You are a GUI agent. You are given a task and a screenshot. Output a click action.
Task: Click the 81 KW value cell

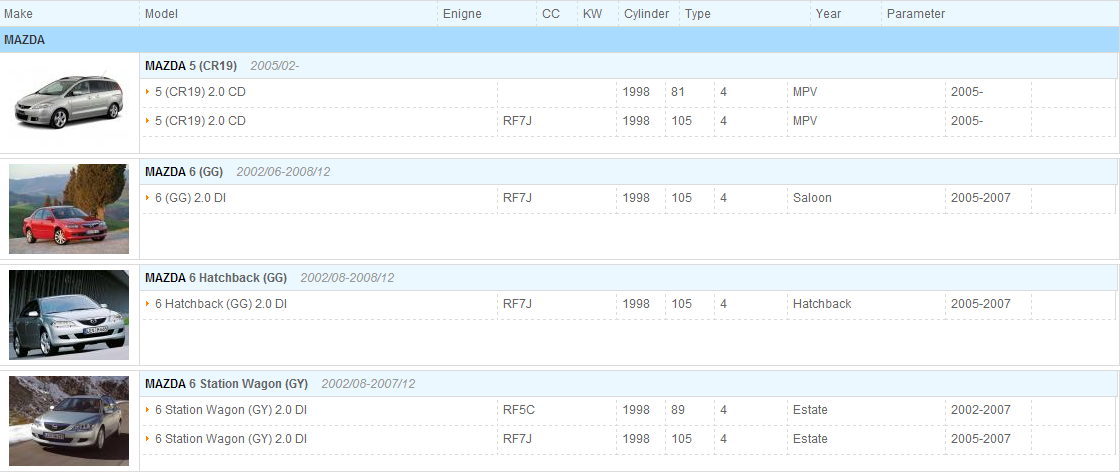click(678, 92)
